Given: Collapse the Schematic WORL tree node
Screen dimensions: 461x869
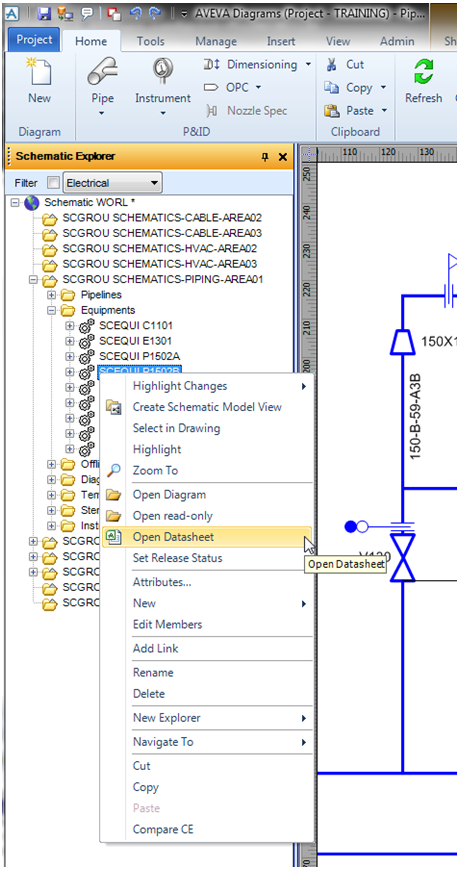Looking at the screenshot, I should coord(14,203).
